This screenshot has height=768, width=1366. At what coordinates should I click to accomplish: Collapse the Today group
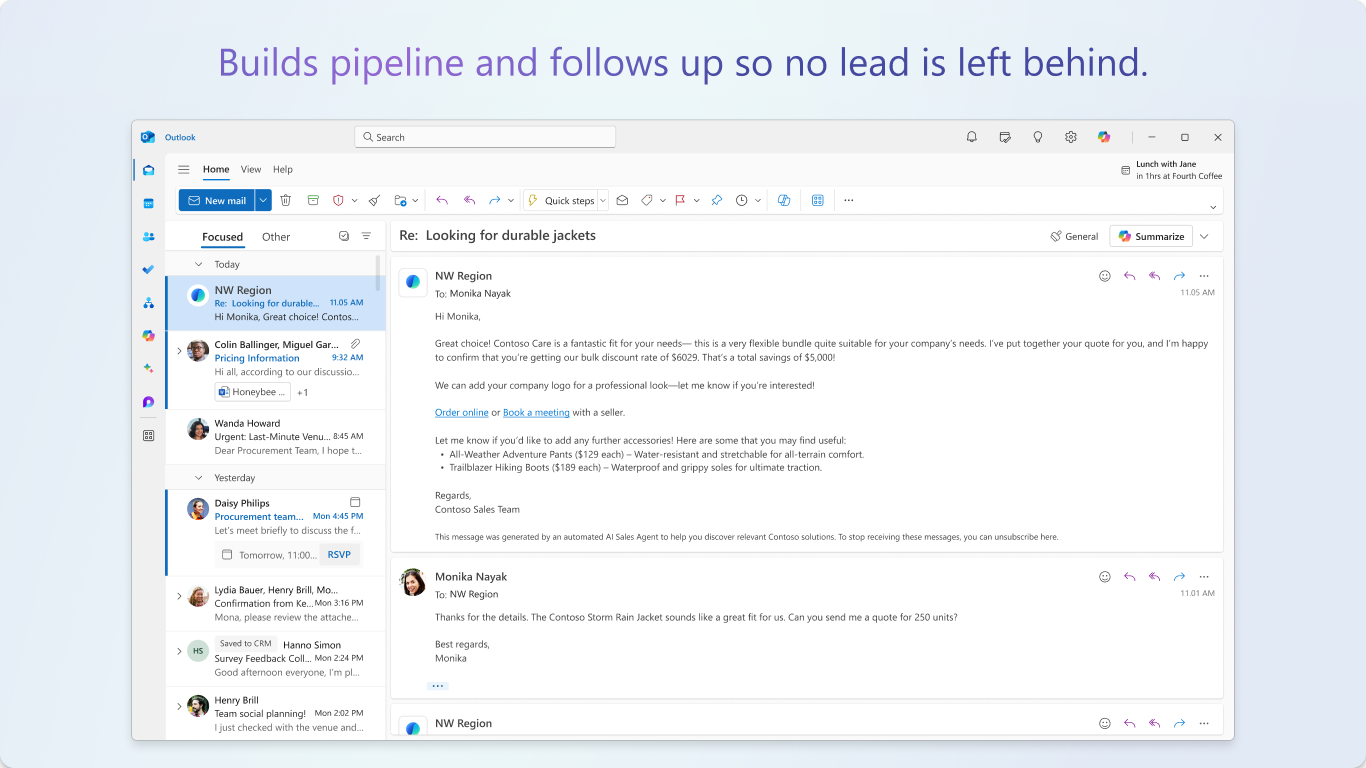199,264
